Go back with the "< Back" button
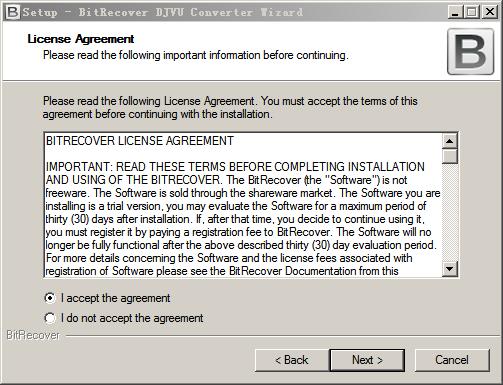 292,360
